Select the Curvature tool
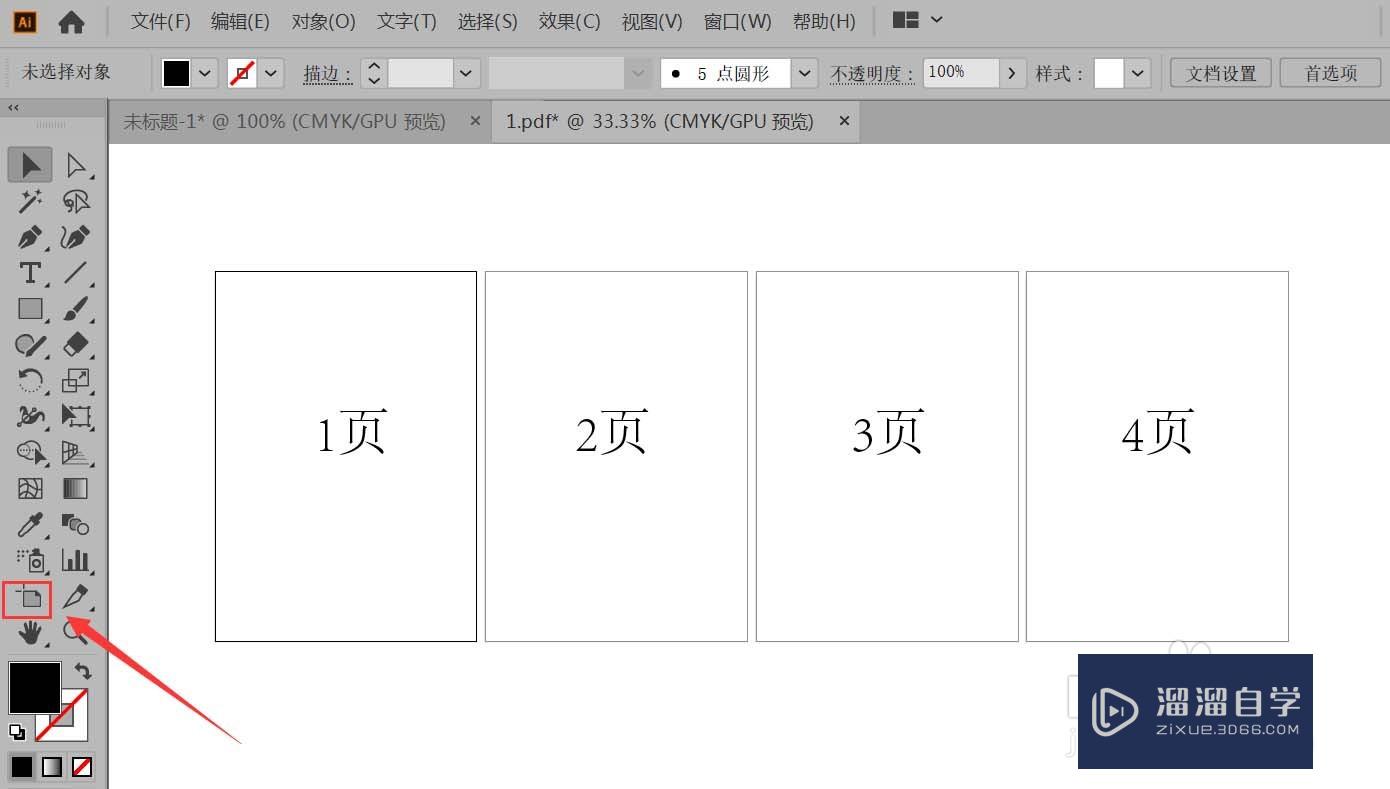The width and height of the screenshot is (1390, 789). point(76,237)
